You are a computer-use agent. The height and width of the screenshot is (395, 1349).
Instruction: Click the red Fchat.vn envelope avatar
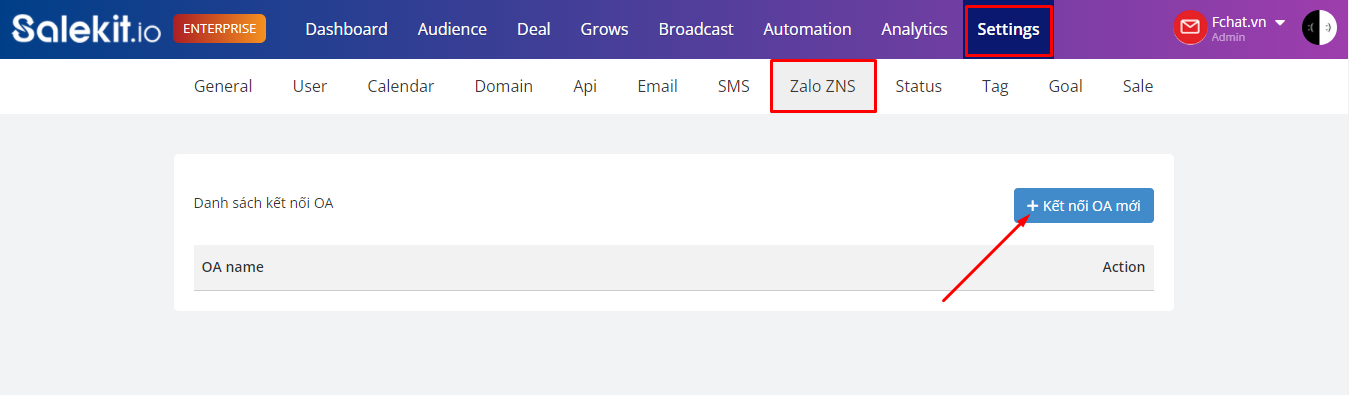click(1190, 28)
